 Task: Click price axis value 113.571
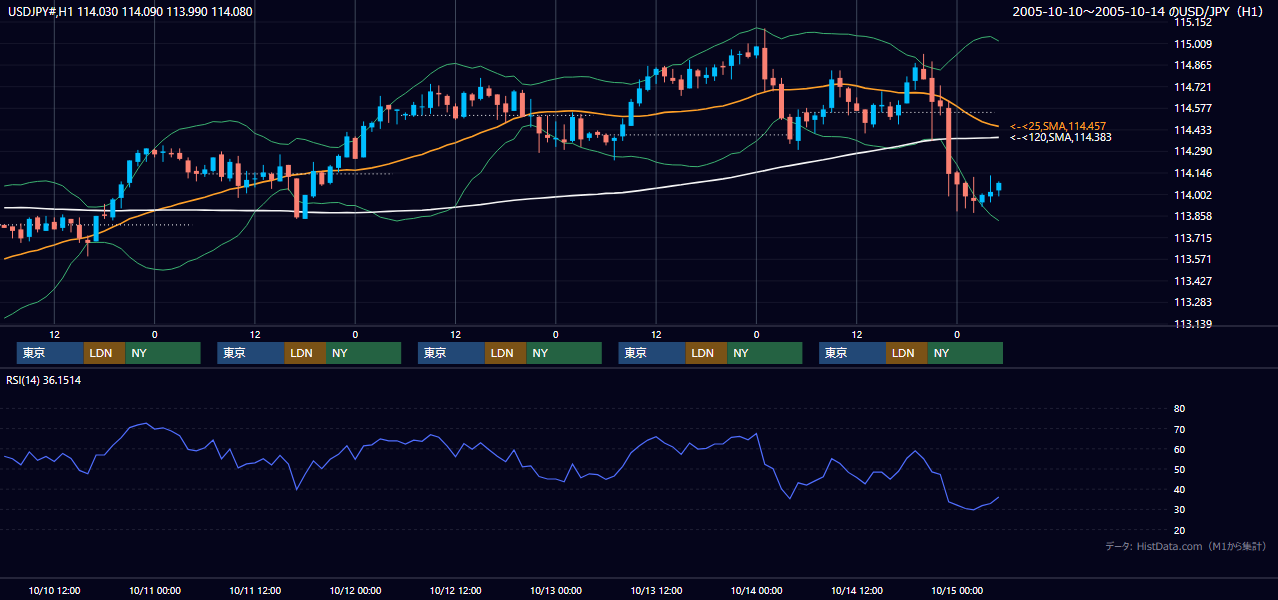click(1192, 259)
